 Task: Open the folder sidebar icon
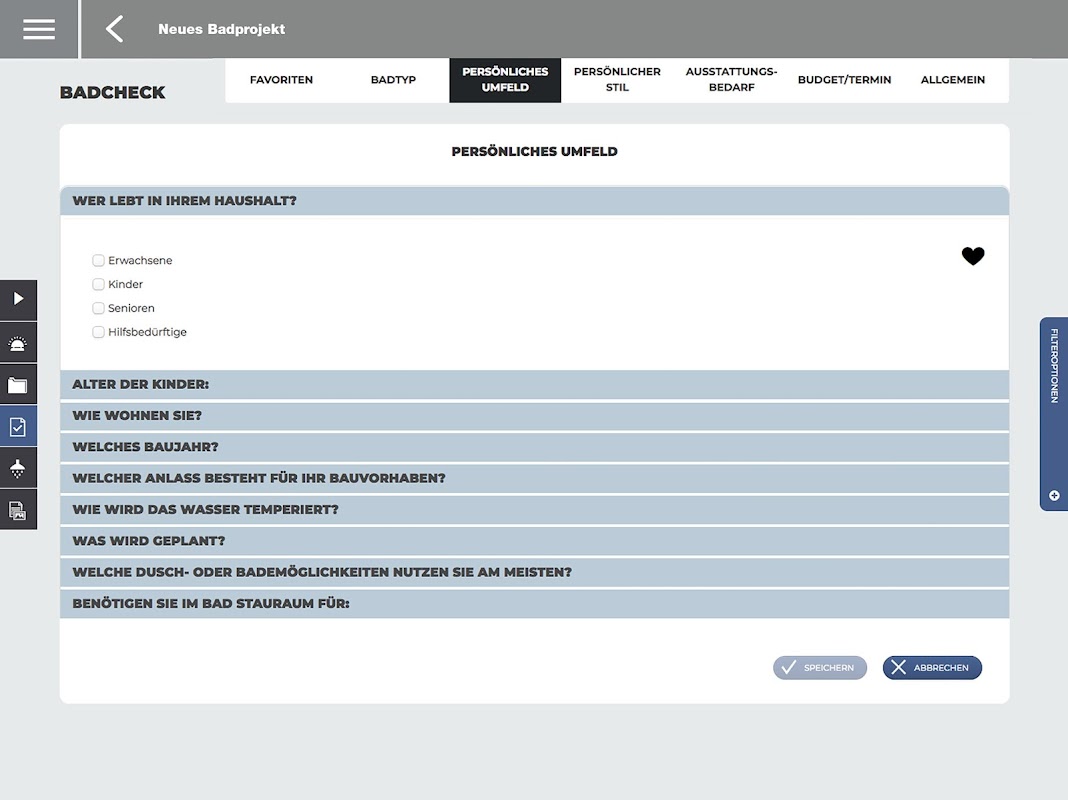tap(18, 385)
